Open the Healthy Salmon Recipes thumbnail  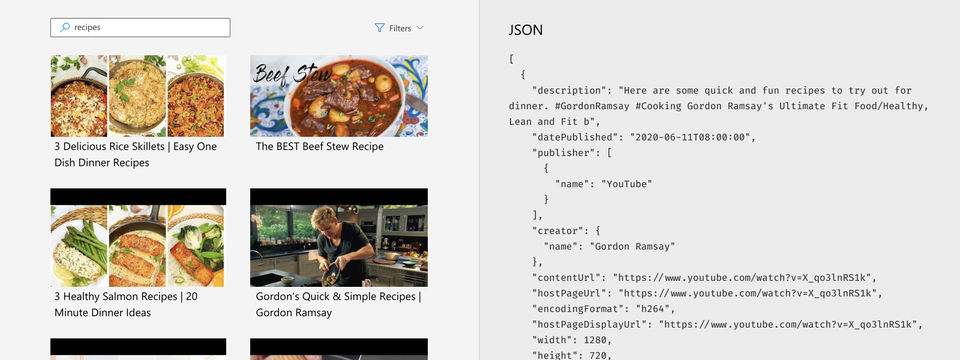click(138, 238)
